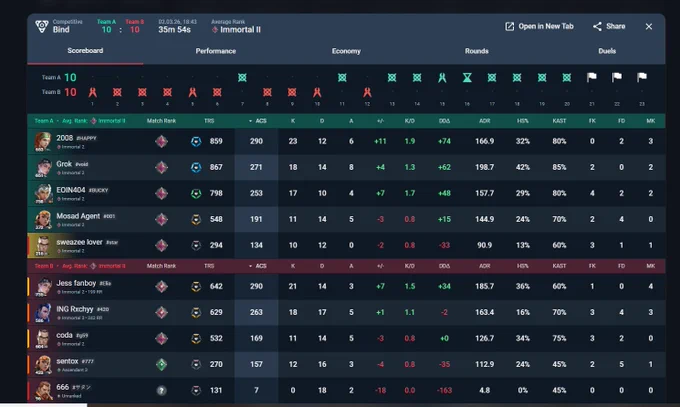Open player ING Rxchyy profile

pos(75,309)
